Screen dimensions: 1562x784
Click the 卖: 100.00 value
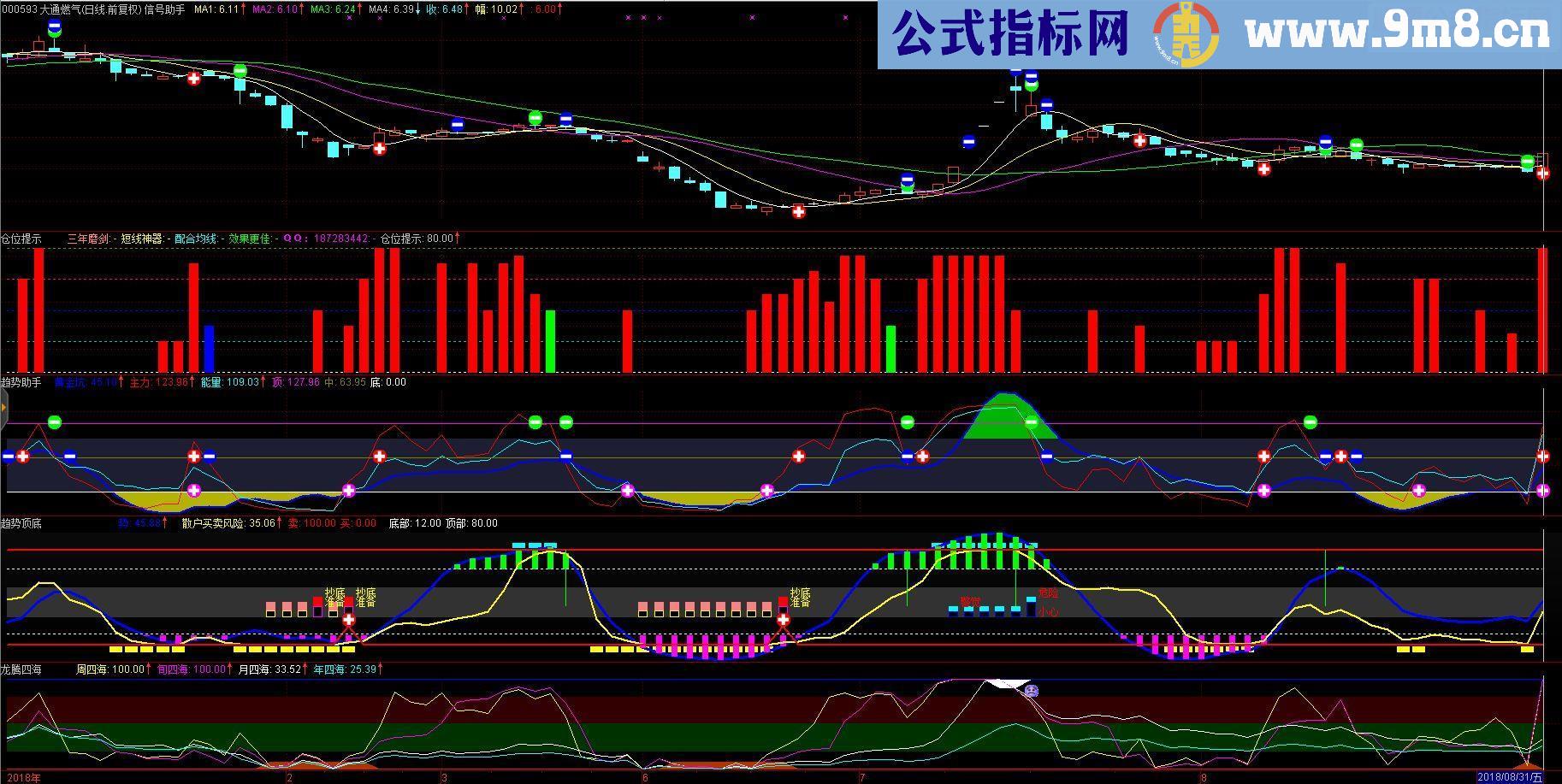pos(311,523)
